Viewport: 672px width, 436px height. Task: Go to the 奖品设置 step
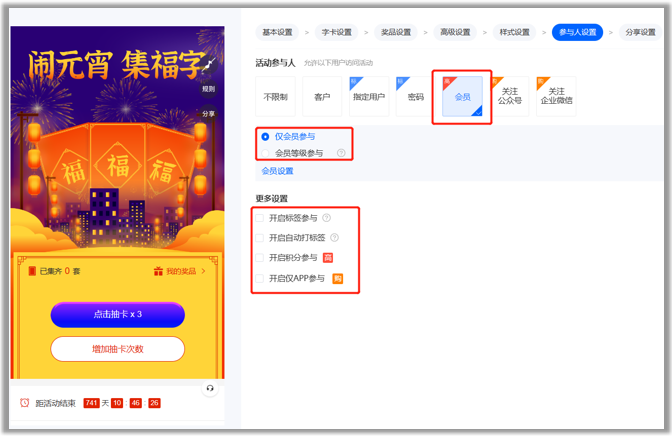[396, 32]
